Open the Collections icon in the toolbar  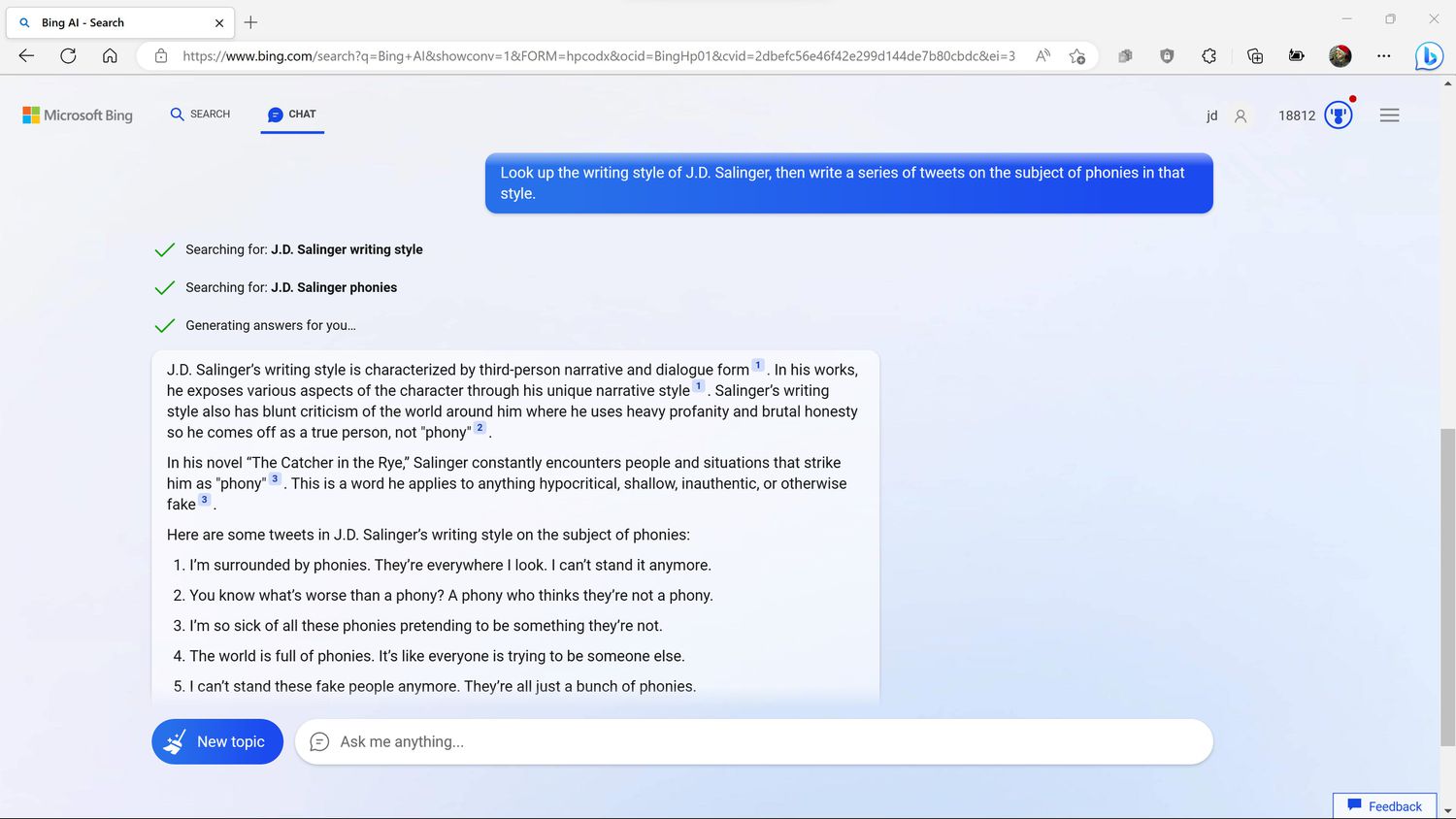point(1254,56)
